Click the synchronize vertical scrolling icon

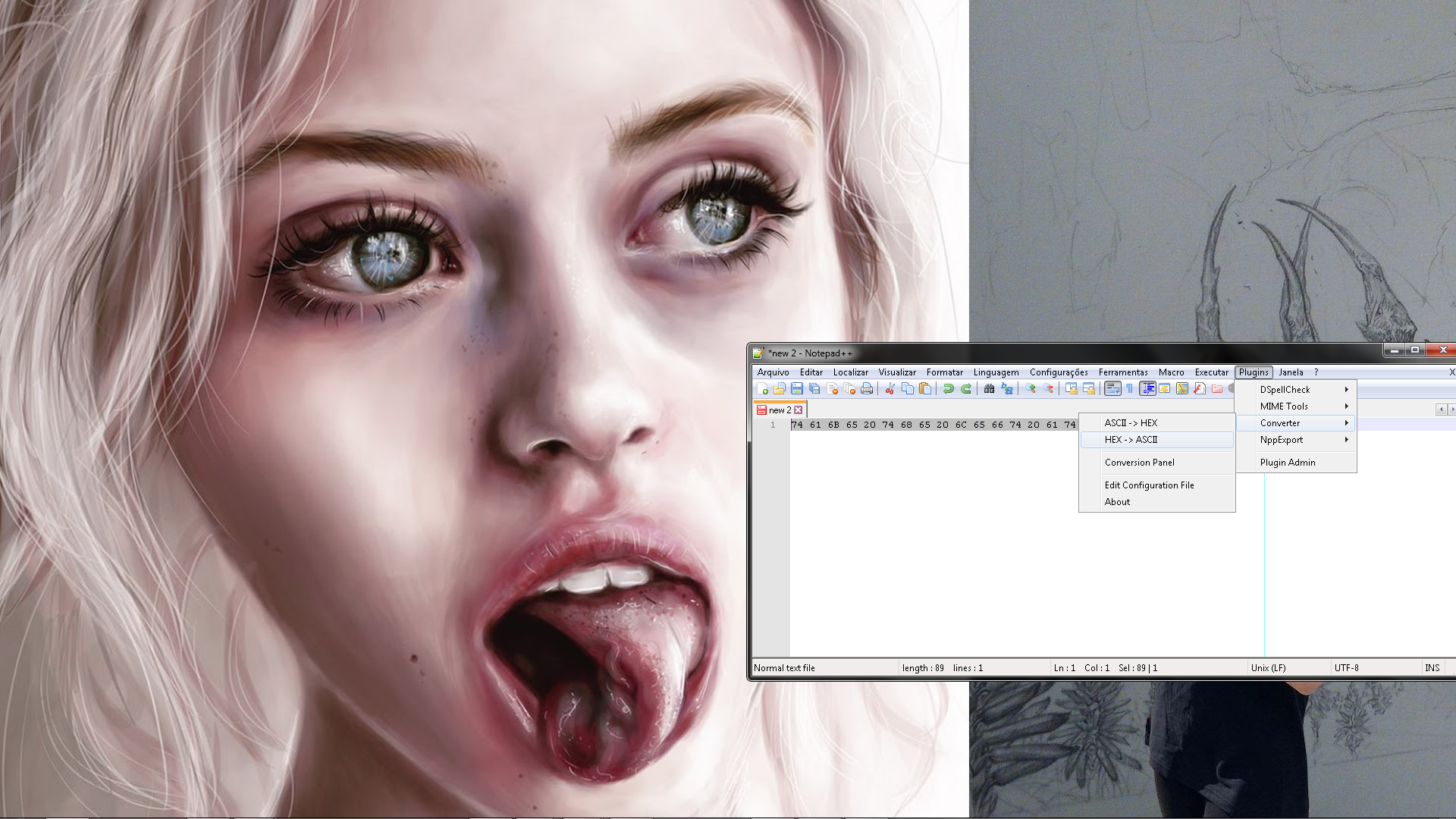point(1071,388)
